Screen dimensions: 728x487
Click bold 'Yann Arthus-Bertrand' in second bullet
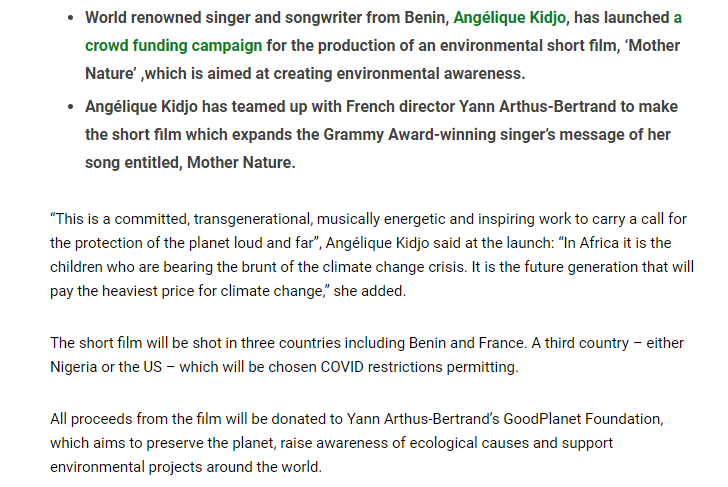[x=538, y=107]
